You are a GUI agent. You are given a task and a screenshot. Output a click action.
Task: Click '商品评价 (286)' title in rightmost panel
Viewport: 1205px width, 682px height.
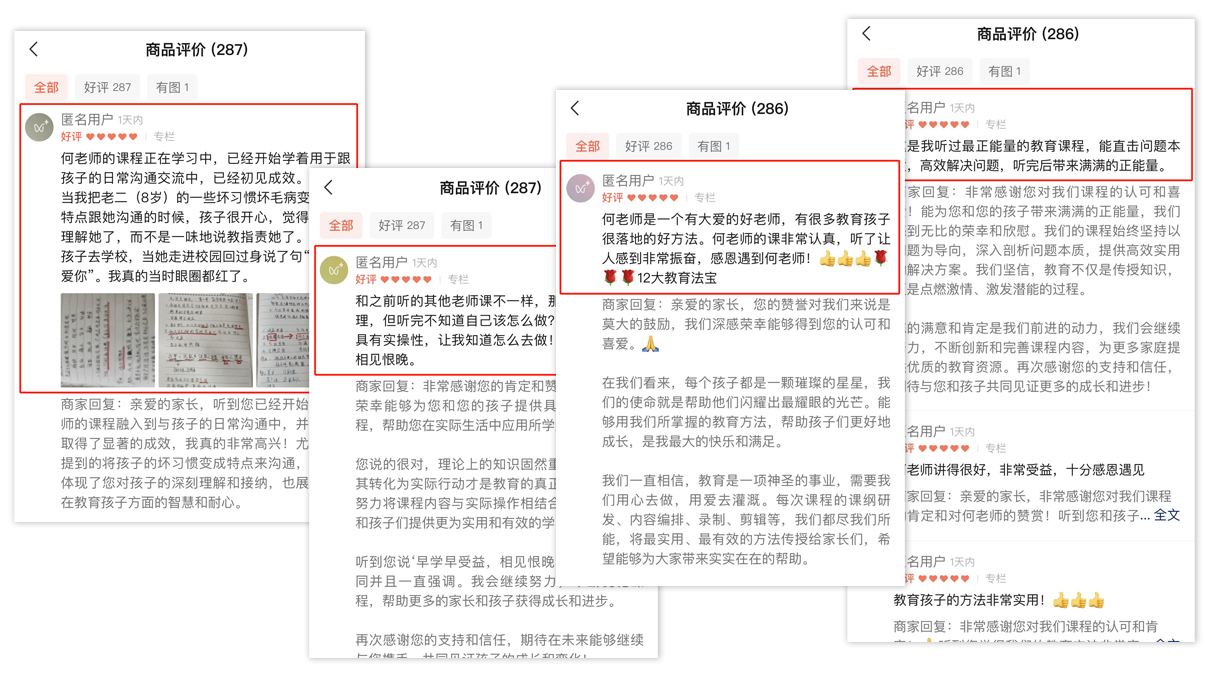[x=1027, y=34]
